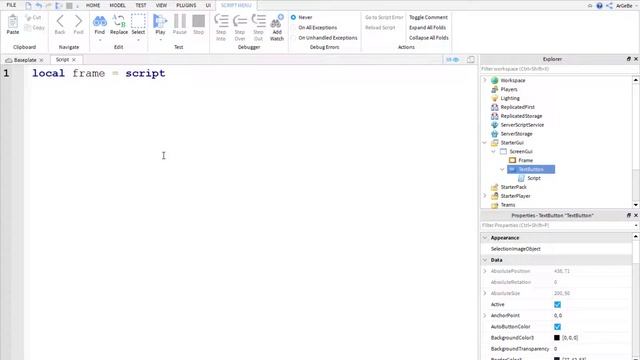Click the help question mark icon
Viewport: 640px width, 360px height.
point(599,5)
